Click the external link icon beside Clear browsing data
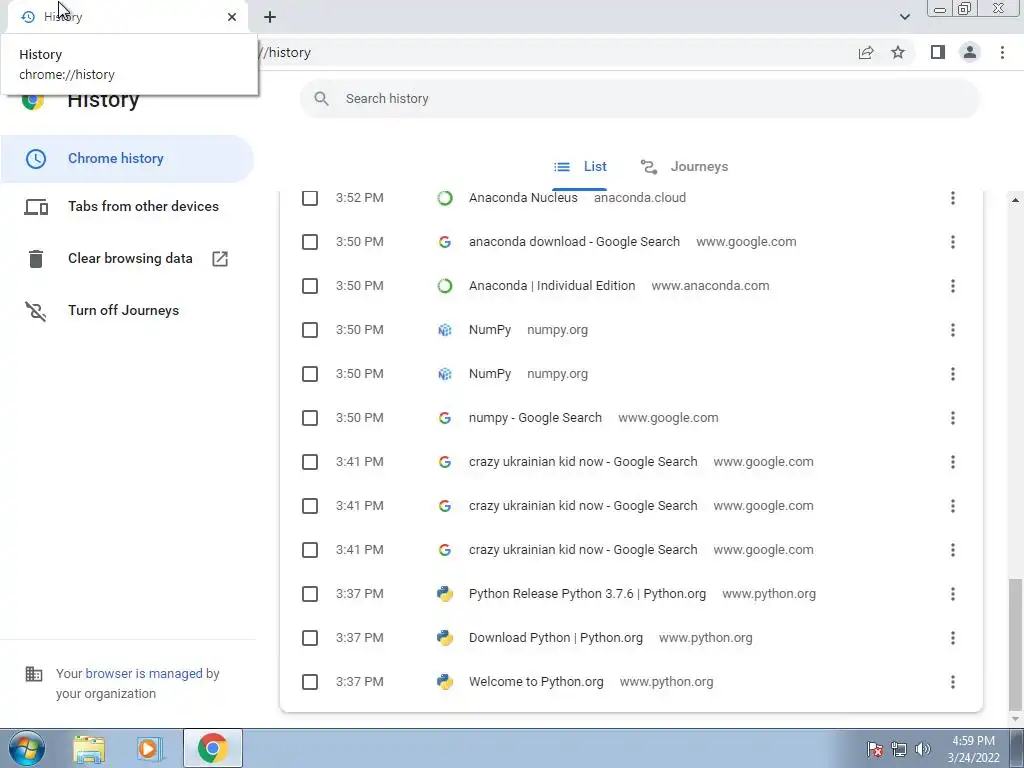 pyautogui.click(x=220, y=259)
